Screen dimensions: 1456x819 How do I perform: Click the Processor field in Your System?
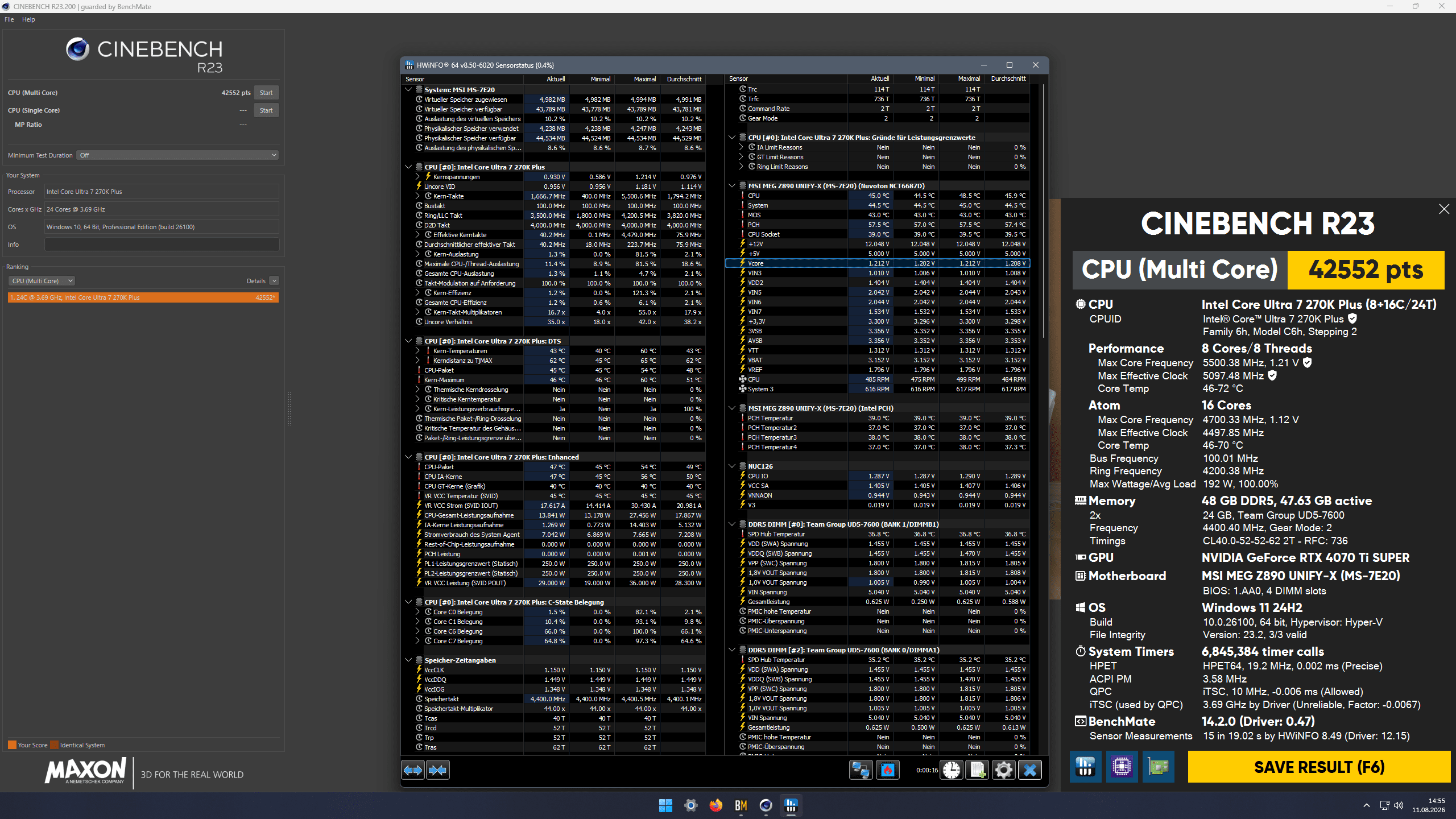pyautogui.click(x=162, y=192)
